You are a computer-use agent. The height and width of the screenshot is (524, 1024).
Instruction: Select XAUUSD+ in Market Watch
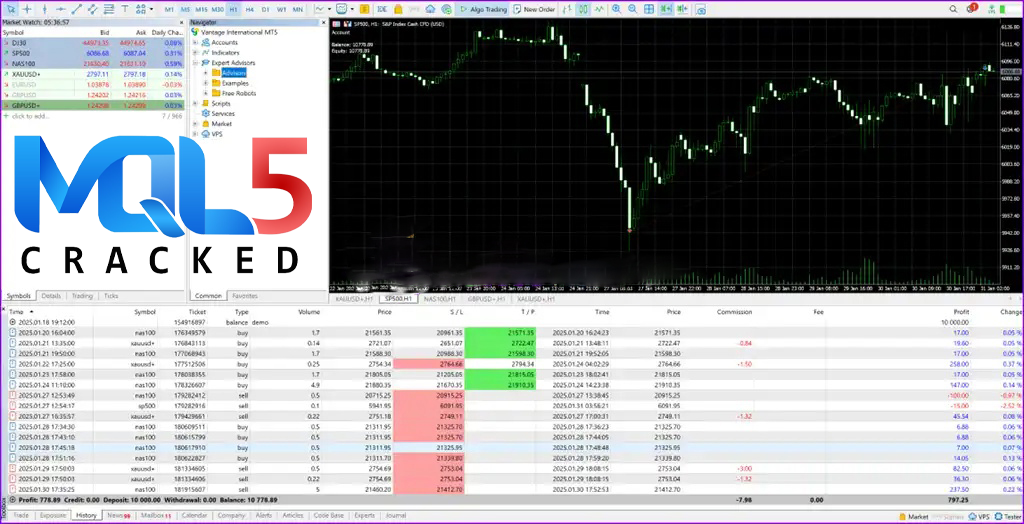(93, 74)
